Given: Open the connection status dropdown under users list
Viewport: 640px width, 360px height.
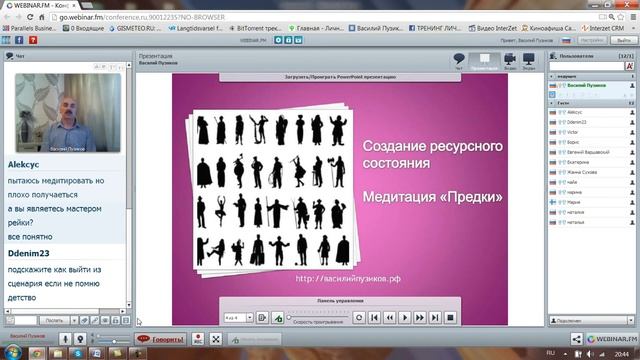Looking at the screenshot, I should point(631,320).
